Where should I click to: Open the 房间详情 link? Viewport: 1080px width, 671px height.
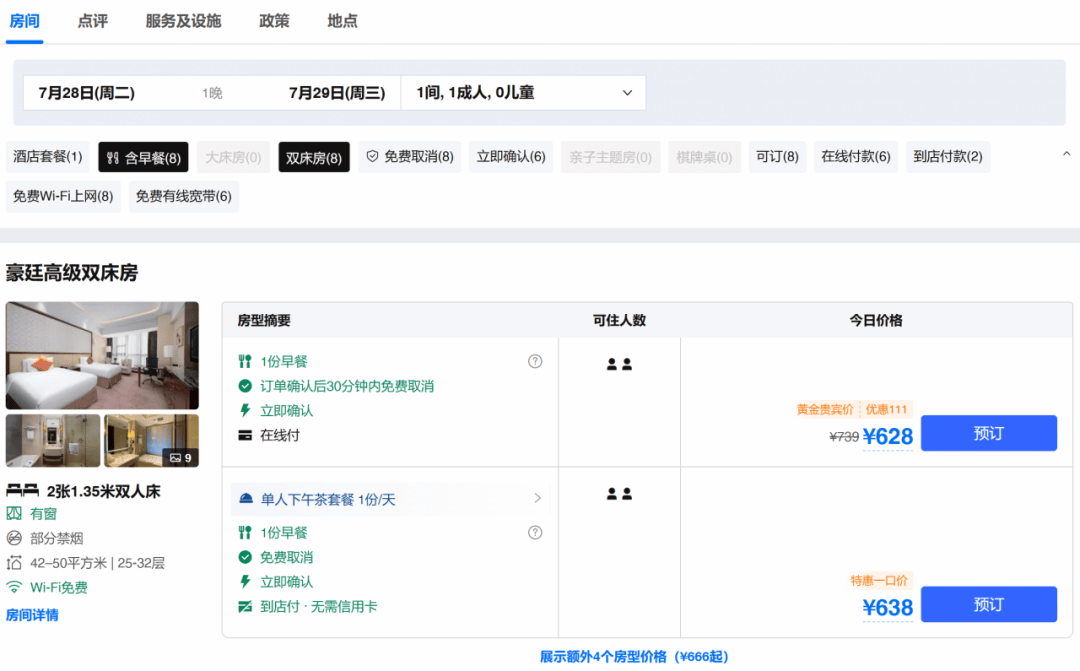coord(32,615)
